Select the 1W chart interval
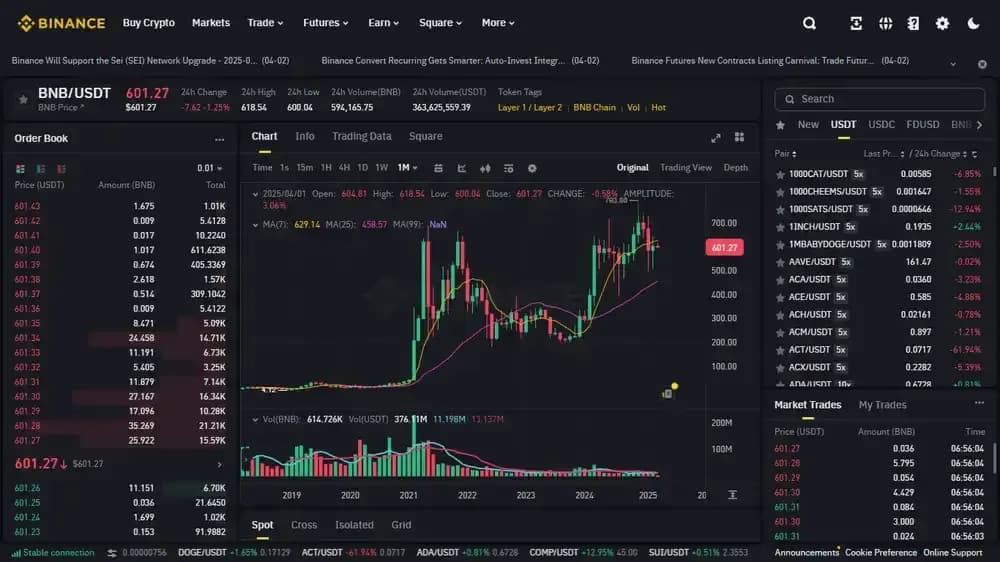 (381, 168)
